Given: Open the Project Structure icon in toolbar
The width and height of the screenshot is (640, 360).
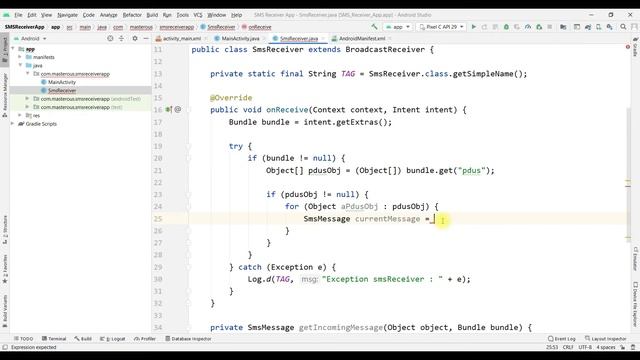Looking at the screenshot, I should 563,27.
